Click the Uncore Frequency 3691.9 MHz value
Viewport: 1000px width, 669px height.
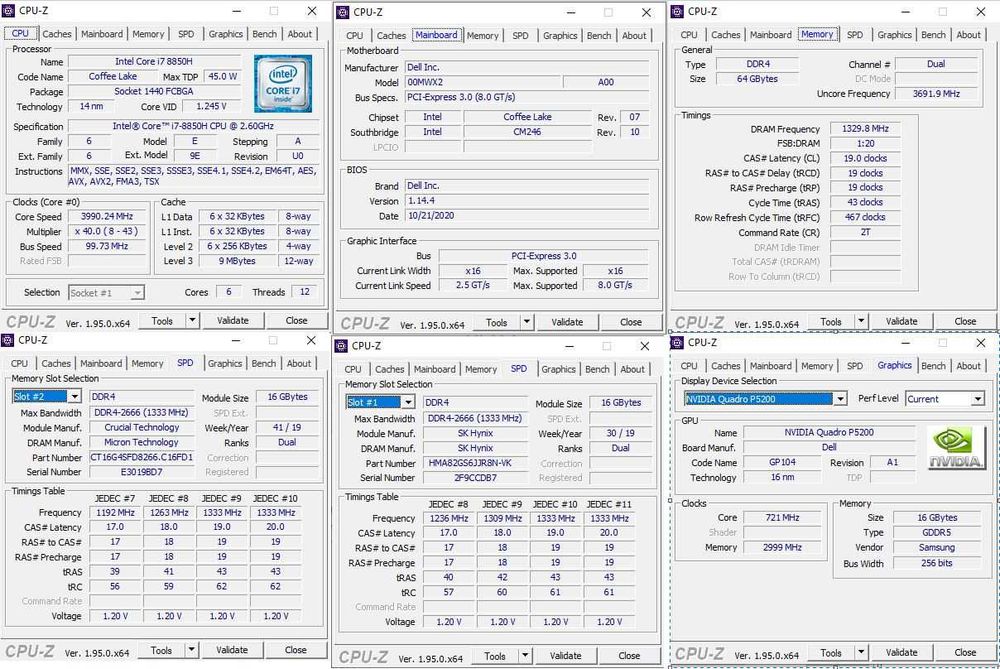(936, 94)
